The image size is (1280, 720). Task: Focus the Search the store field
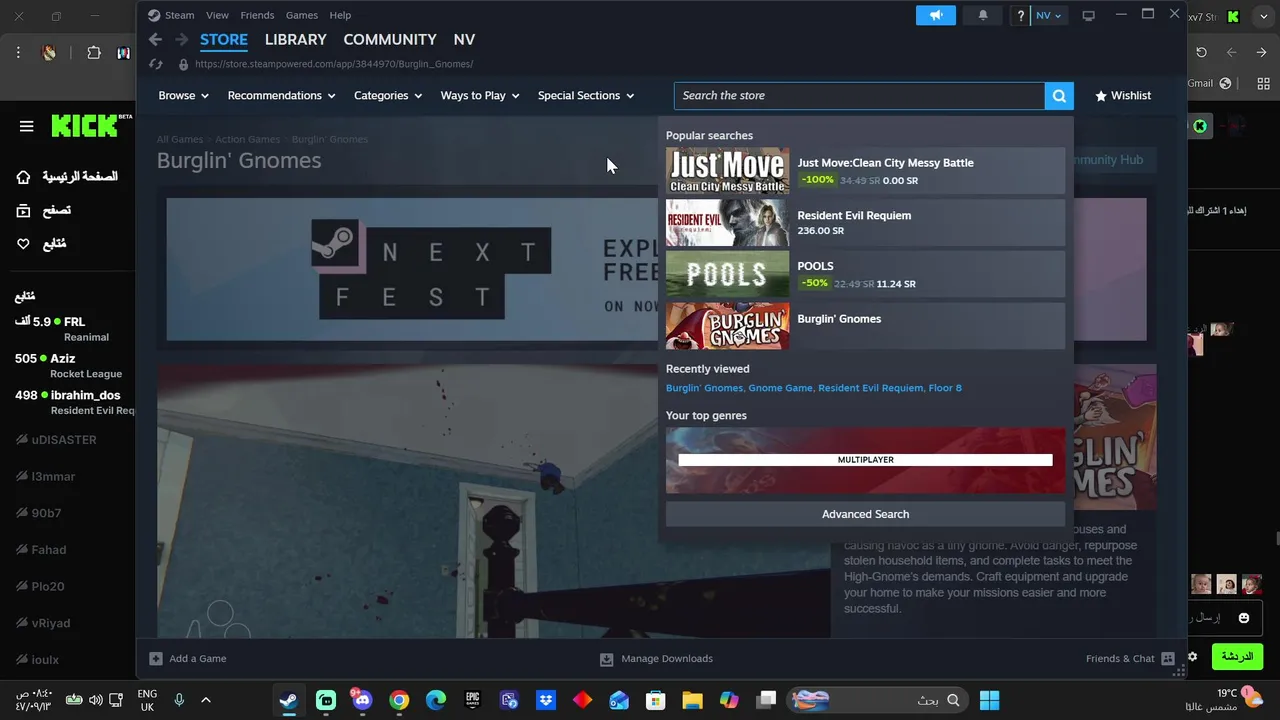click(859, 96)
